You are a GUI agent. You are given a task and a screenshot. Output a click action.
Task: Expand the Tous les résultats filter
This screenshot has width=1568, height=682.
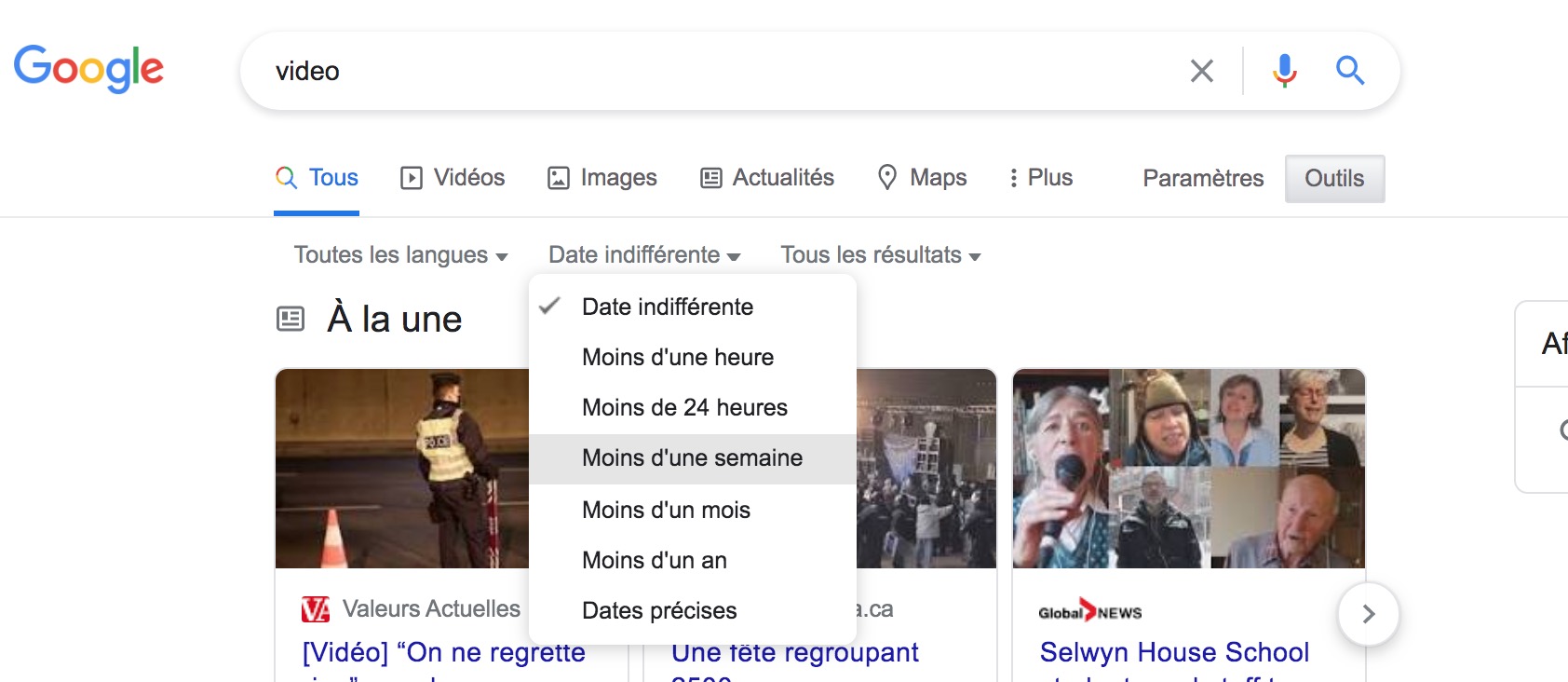[x=881, y=255]
